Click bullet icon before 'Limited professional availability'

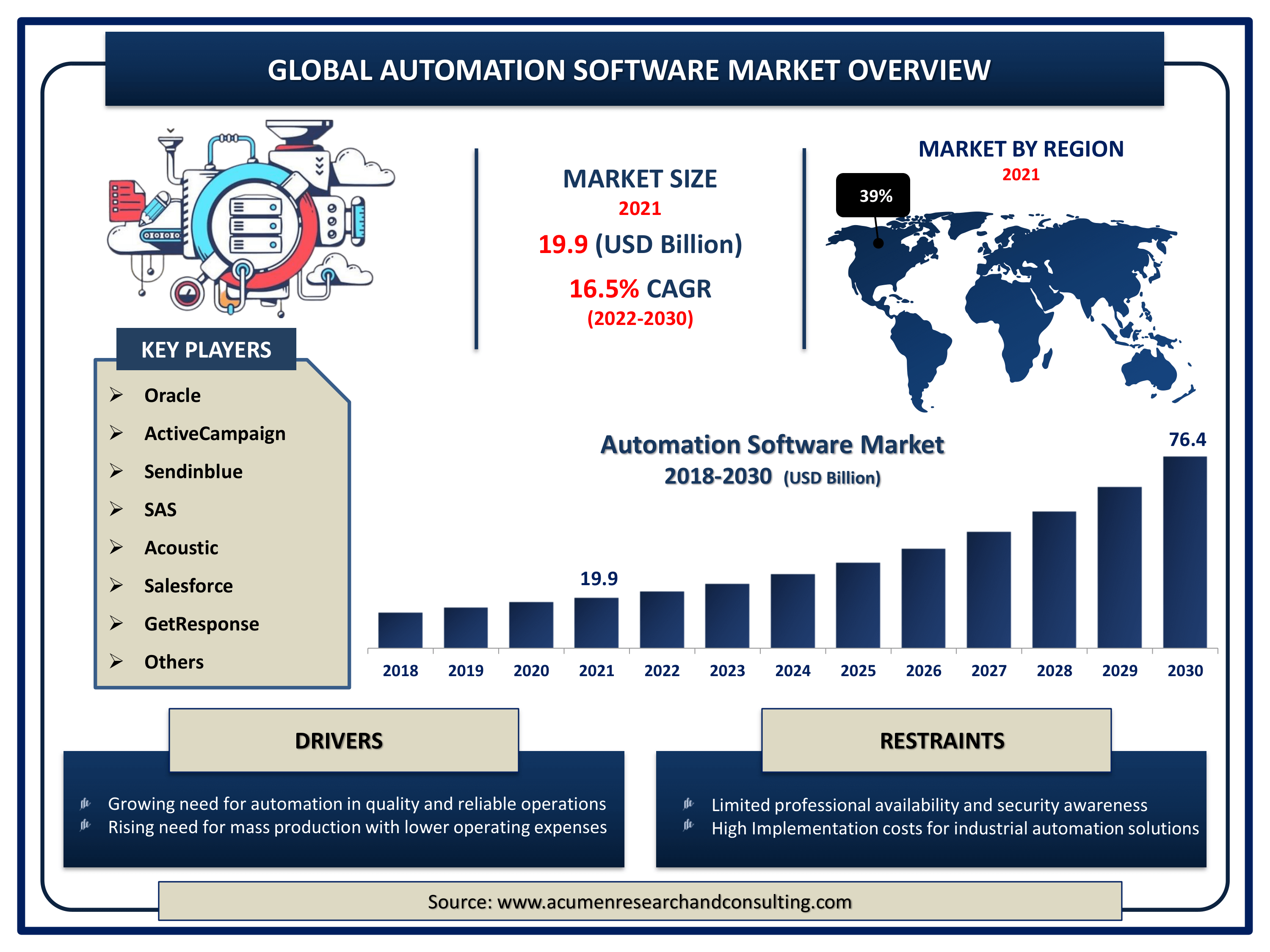(x=689, y=803)
